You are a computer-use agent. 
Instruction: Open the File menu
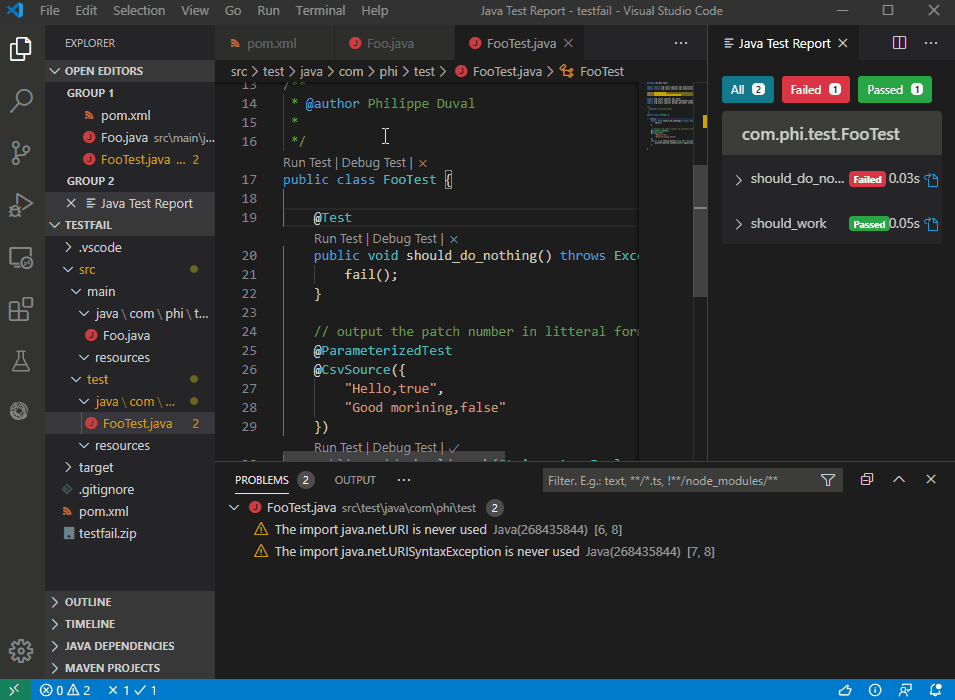point(49,10)
